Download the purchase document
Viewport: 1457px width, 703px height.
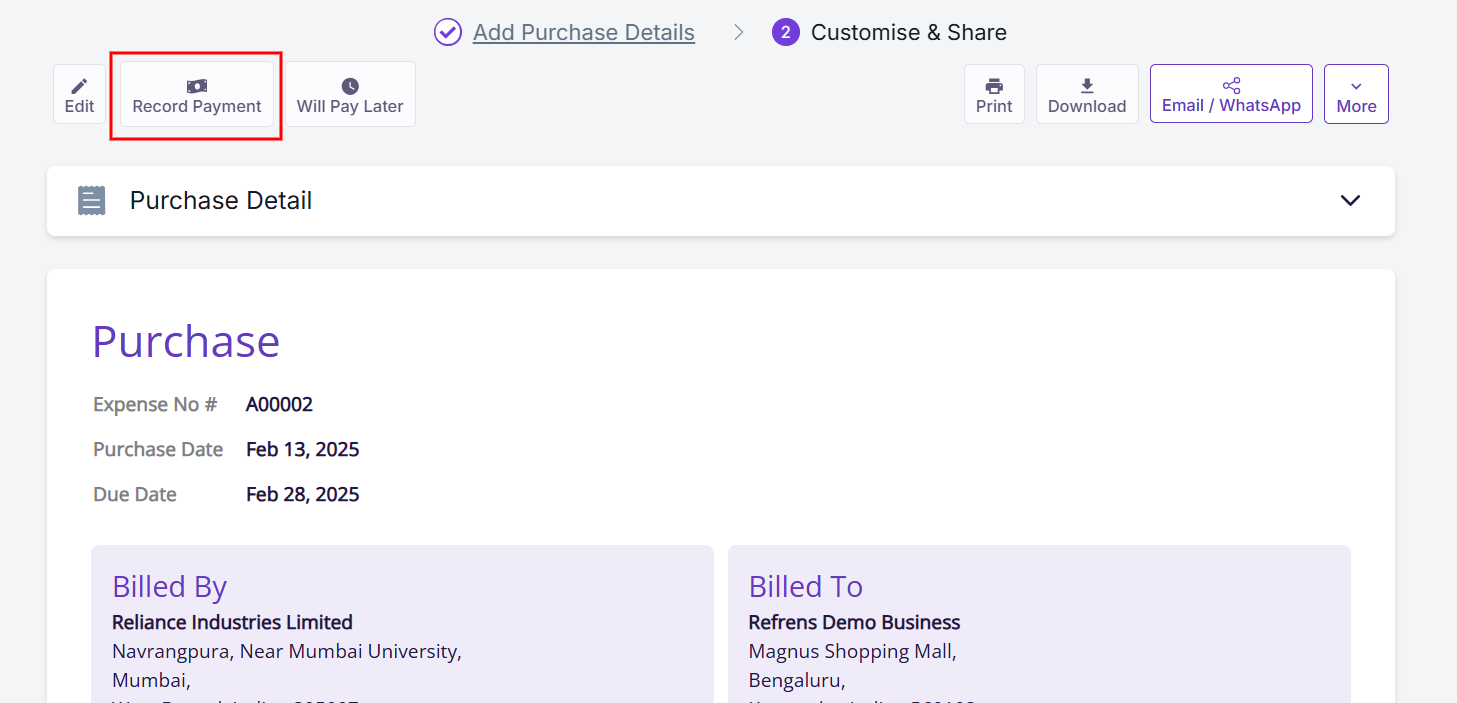coord(1087,95)
